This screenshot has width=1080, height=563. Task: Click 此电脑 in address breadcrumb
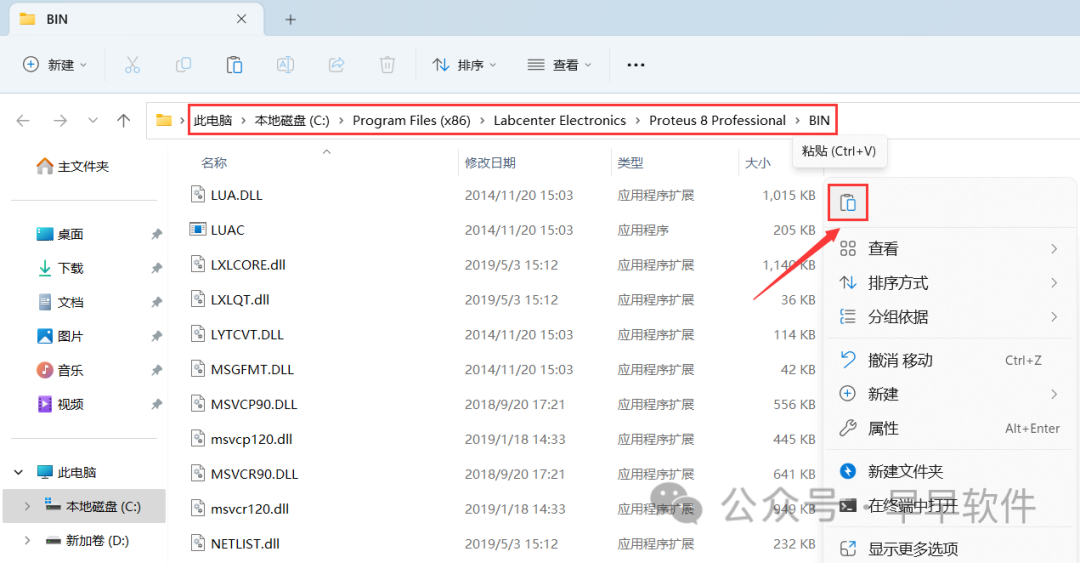point(213,121)
